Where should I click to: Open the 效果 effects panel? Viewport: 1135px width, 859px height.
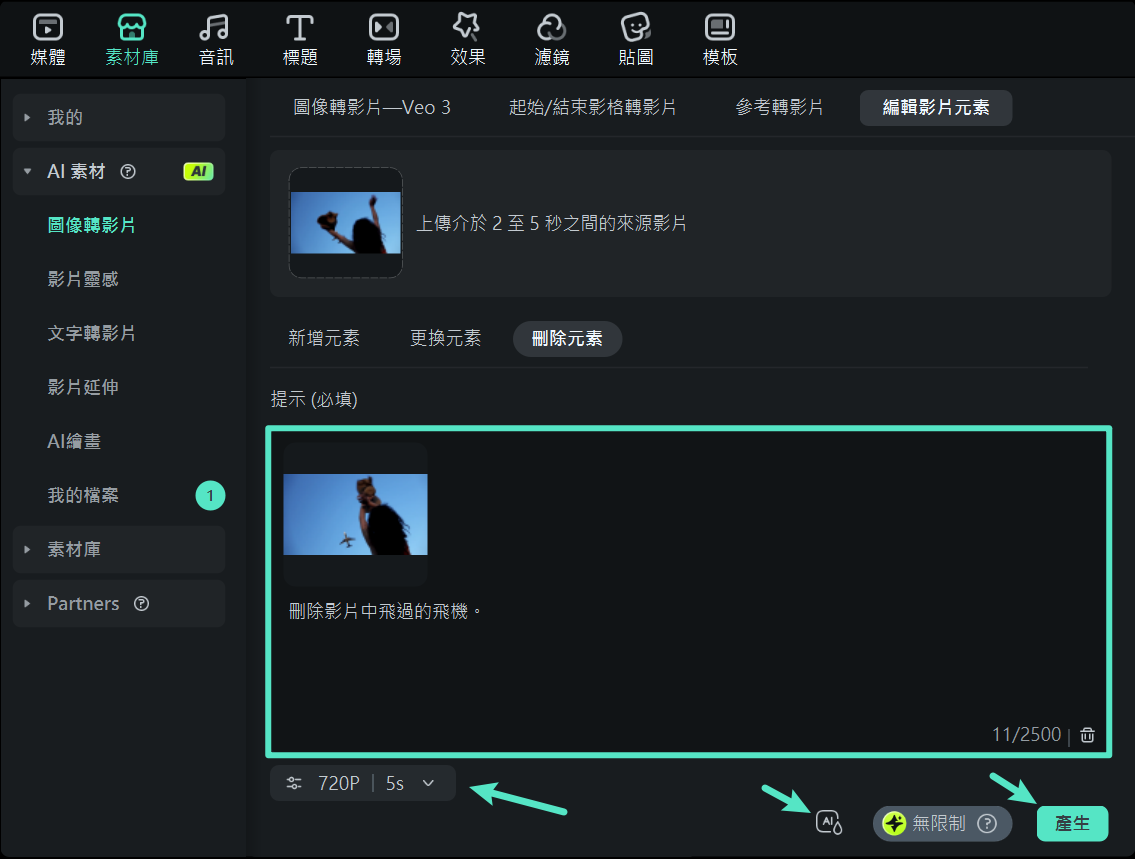[468, 38]
